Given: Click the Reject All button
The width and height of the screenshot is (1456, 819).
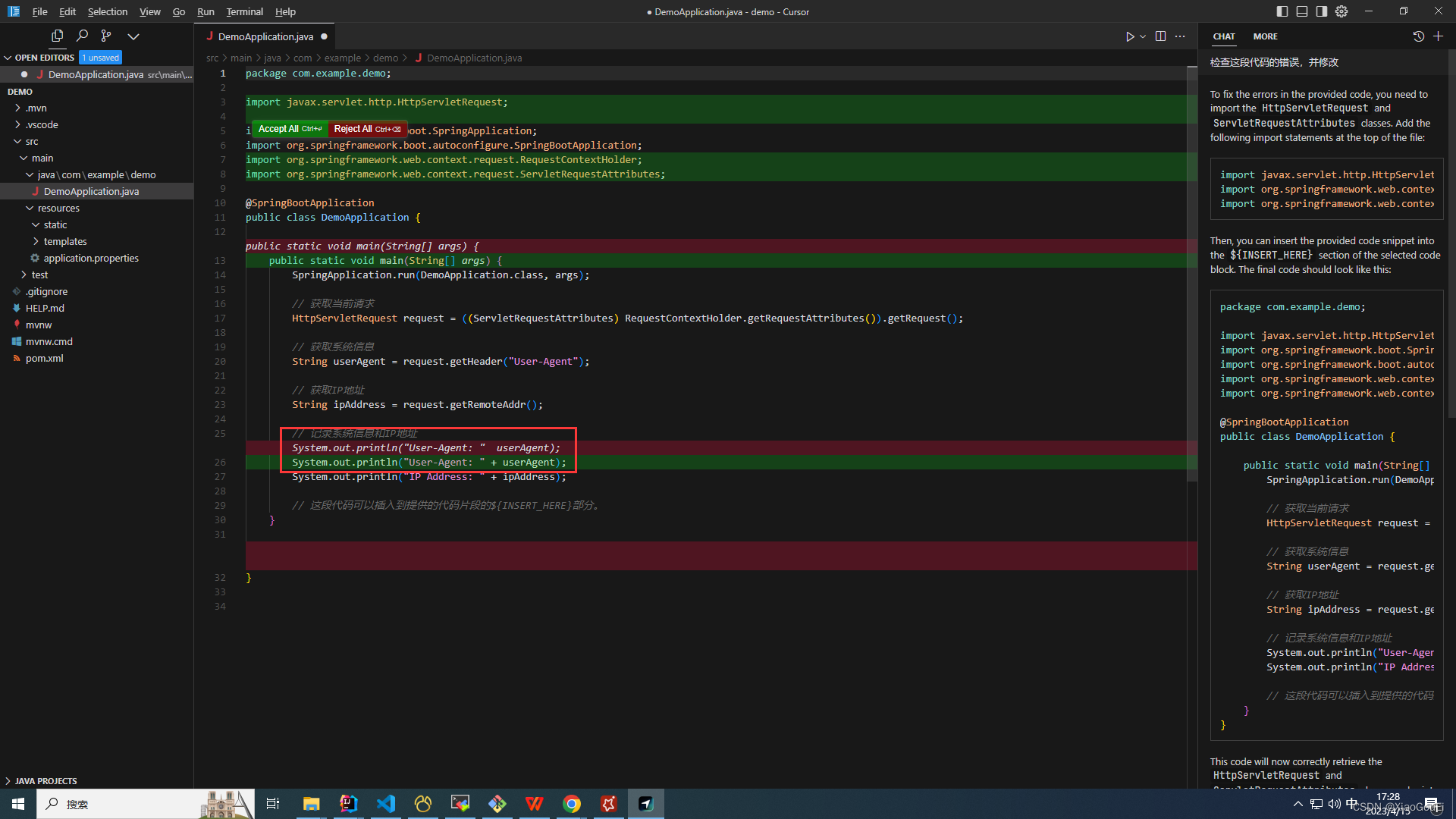Looking at the screenshot, I should [367, 129].
